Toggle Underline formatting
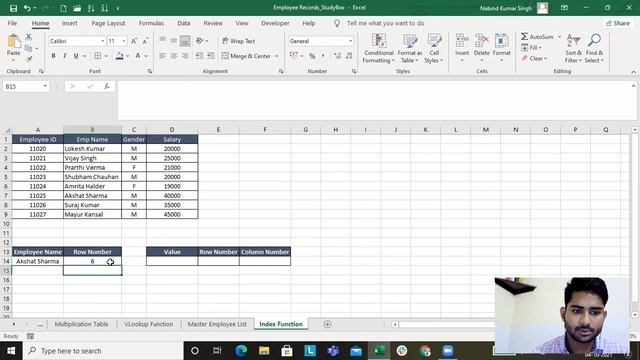 tap(76, 56)
